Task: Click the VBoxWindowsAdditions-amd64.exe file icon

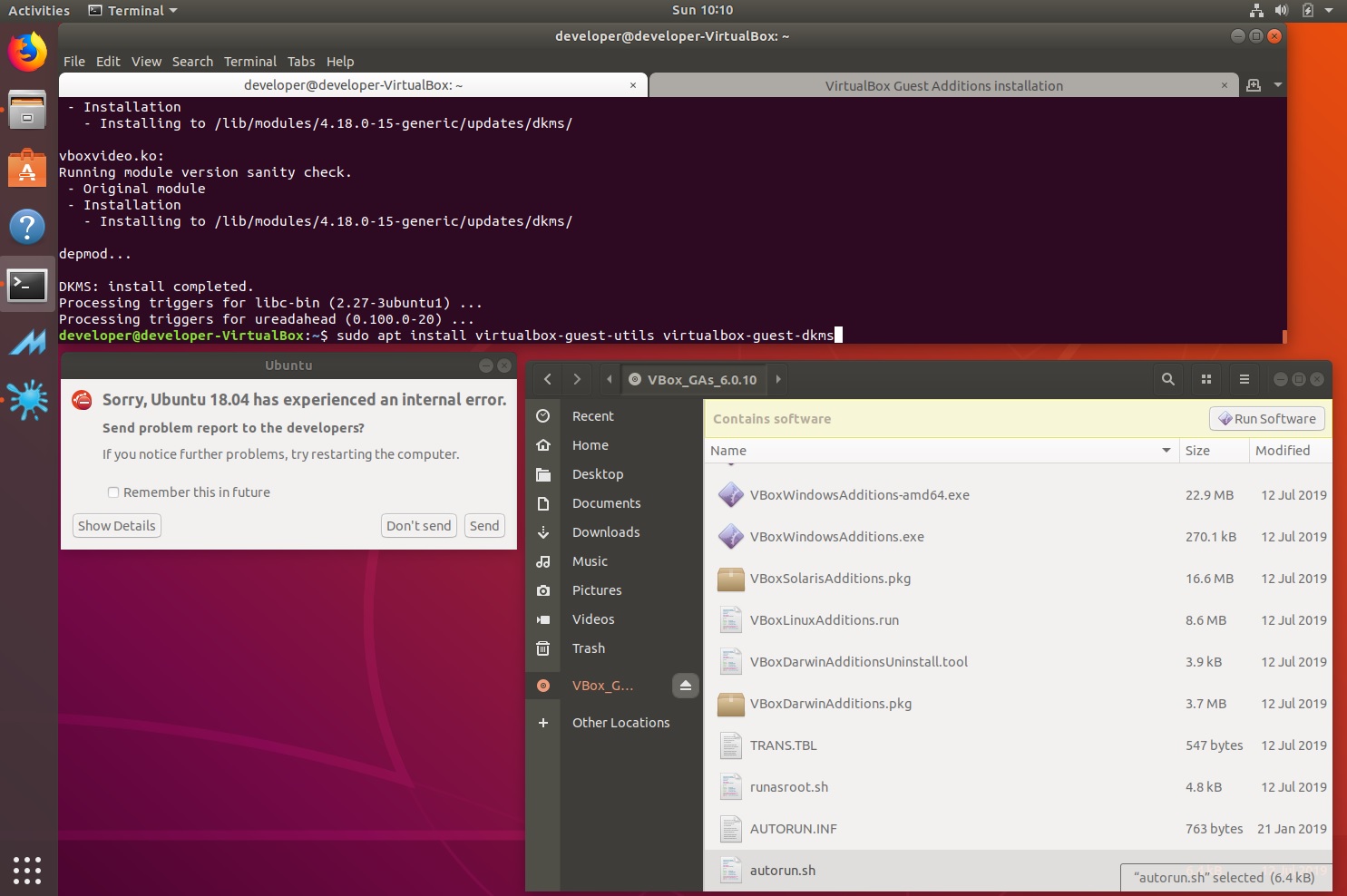Action: pyautogui.click(x=731, y=495)
